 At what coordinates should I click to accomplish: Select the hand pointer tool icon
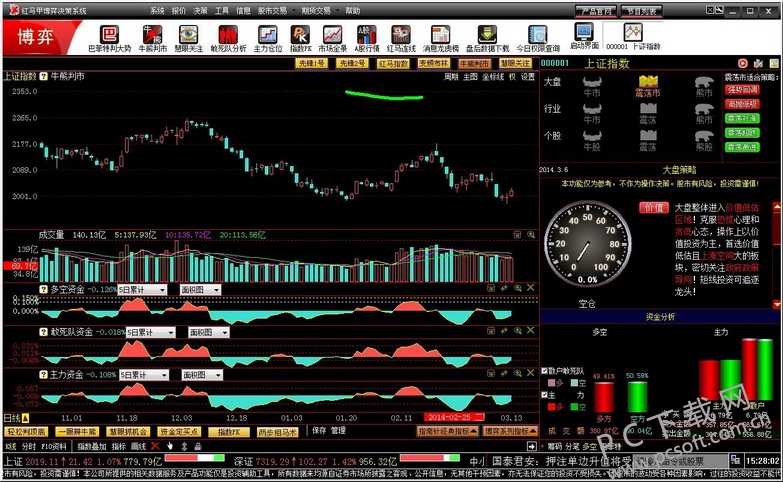(x=170, y=446)
